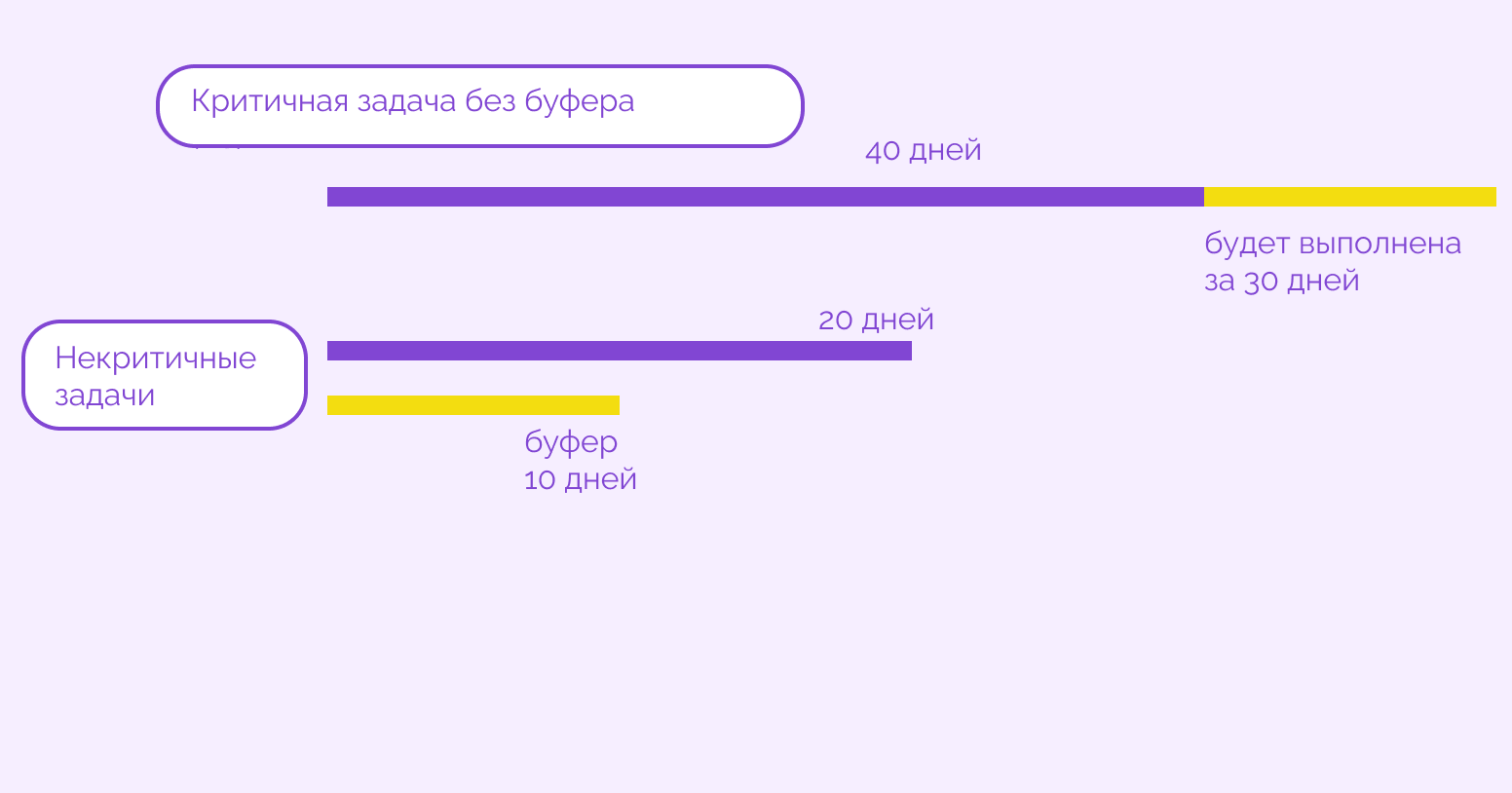Click the number "40" above top bar
This screenshot has height=793, width=1512.
[x=883, y=151]
